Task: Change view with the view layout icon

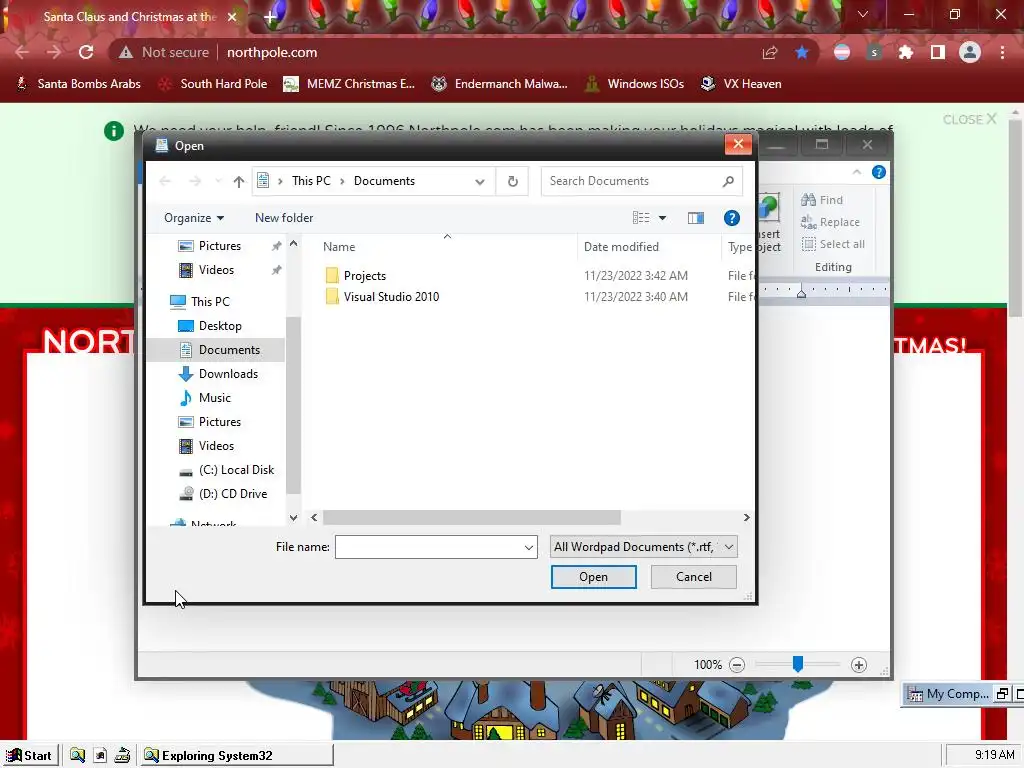Action: 641,218
